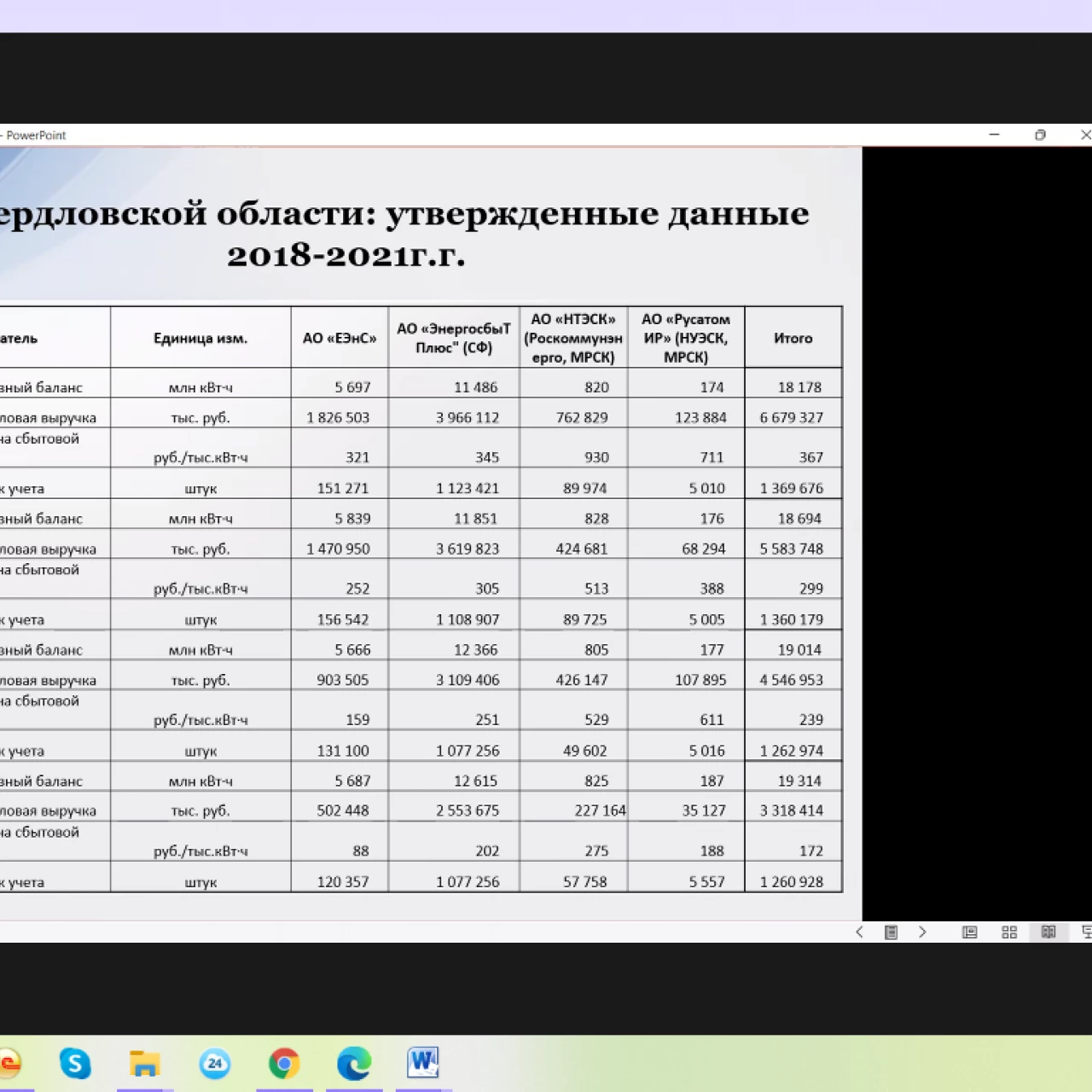The width and height of the screenshot is (1092, 1092).
Task: Advance to the next slide arrow
Action: 922,932
